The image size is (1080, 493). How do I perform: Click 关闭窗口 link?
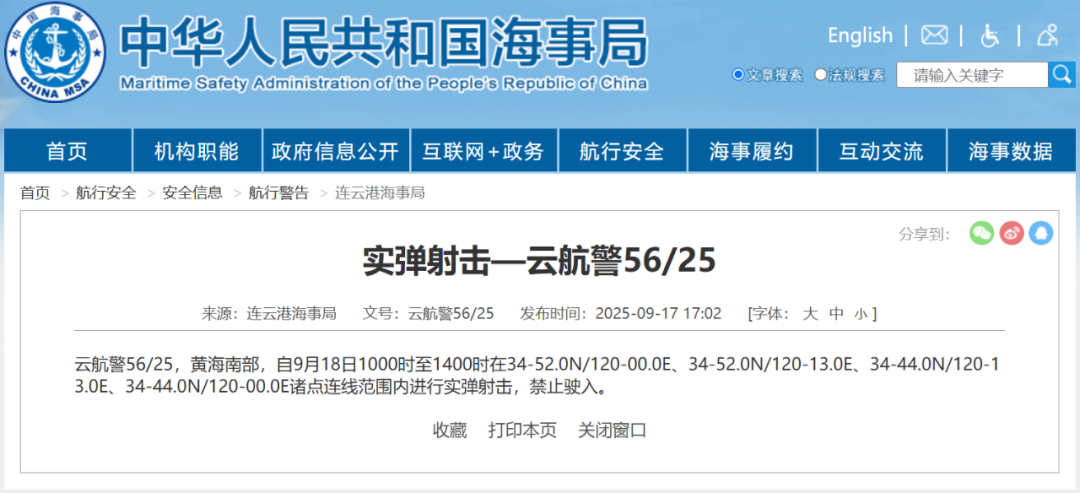pos(612,431)
